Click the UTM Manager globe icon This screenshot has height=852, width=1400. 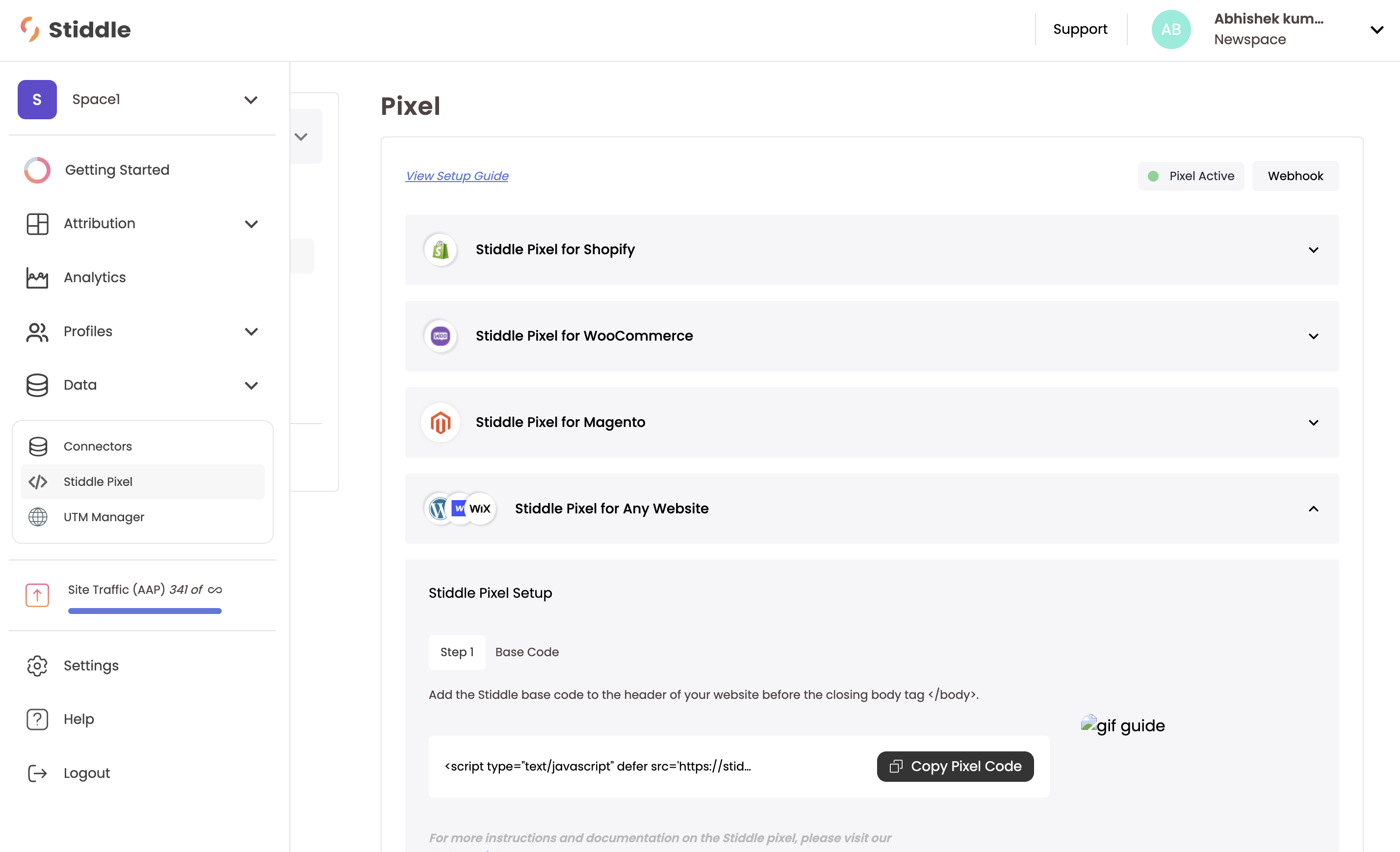(38, 517)
